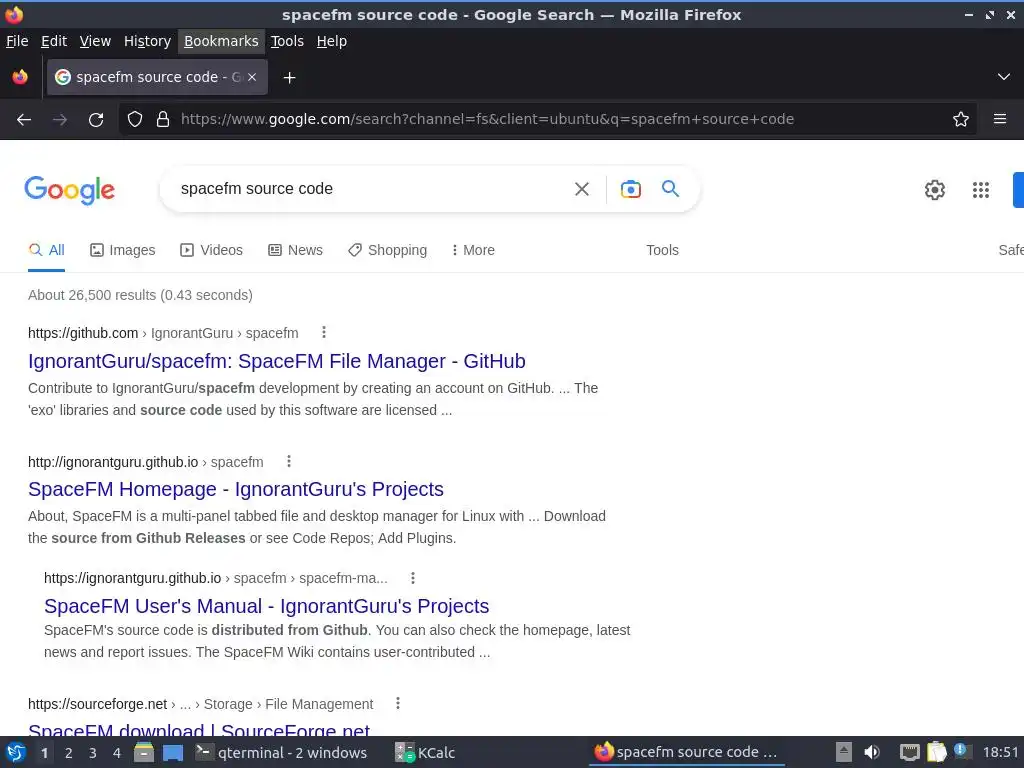
Task: Click the forward navigation arrow
Action: coord(60,120)
